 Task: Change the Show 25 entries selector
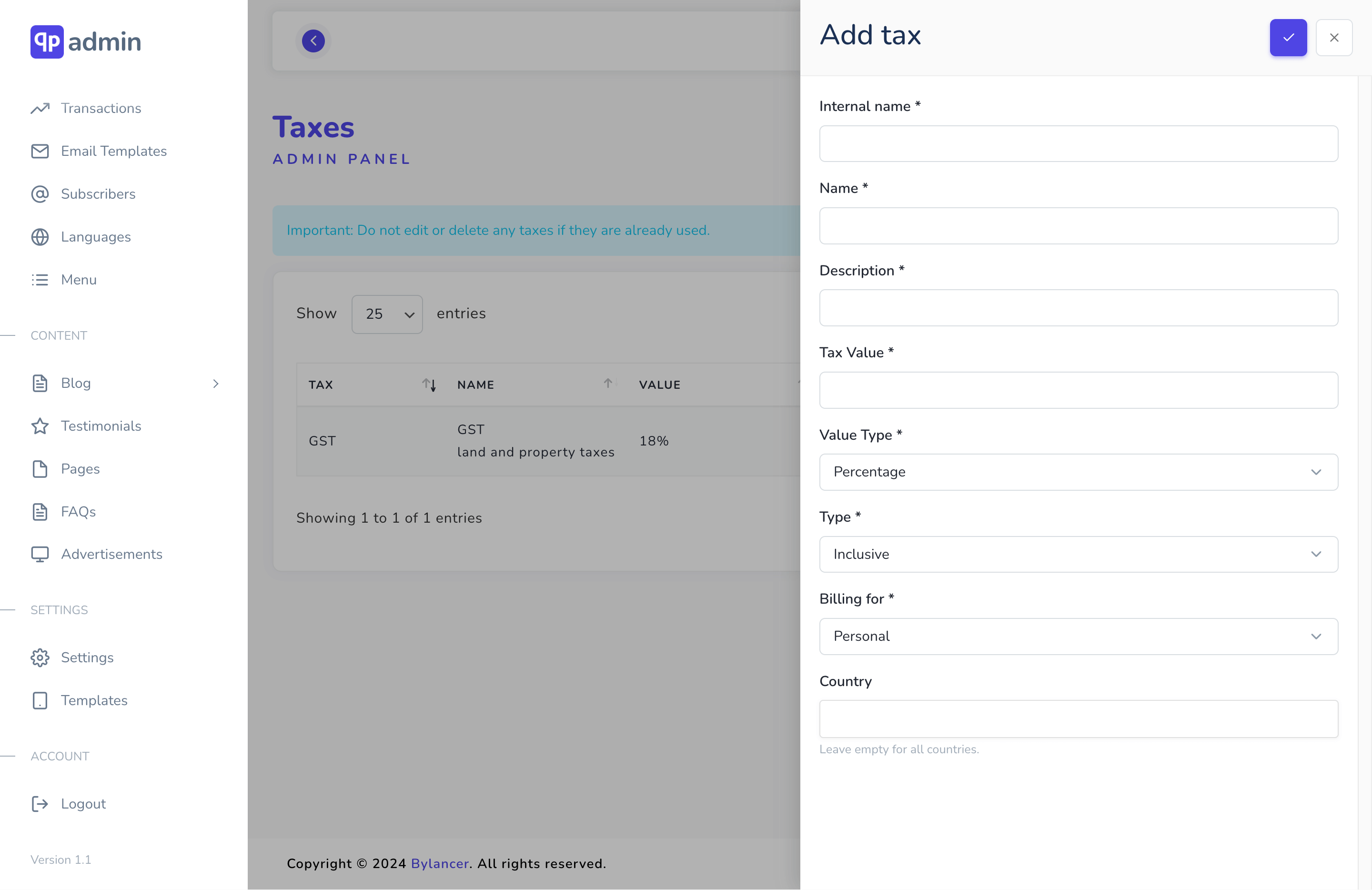387,314
